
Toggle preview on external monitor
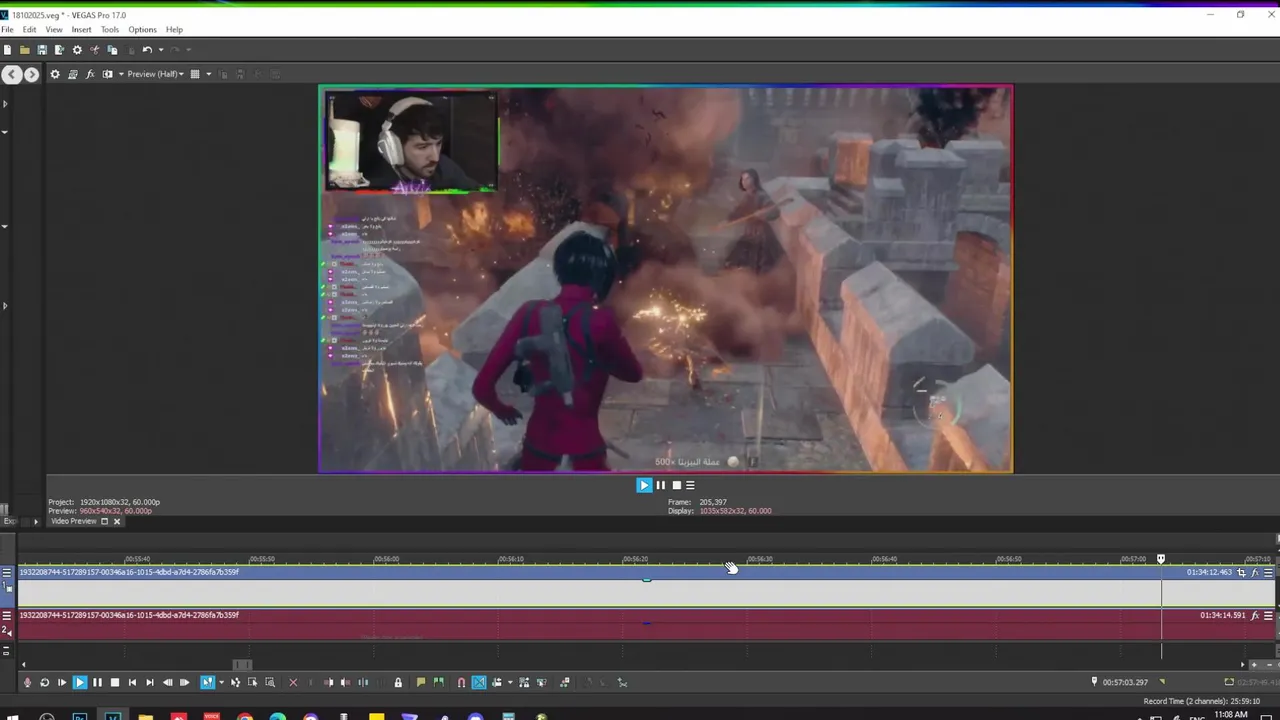[73, 74]
